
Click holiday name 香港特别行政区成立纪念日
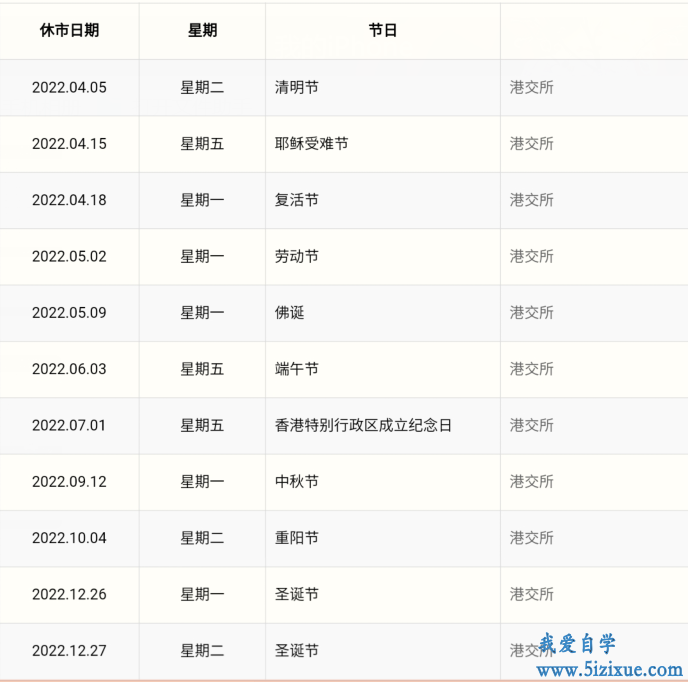point(363,425)
